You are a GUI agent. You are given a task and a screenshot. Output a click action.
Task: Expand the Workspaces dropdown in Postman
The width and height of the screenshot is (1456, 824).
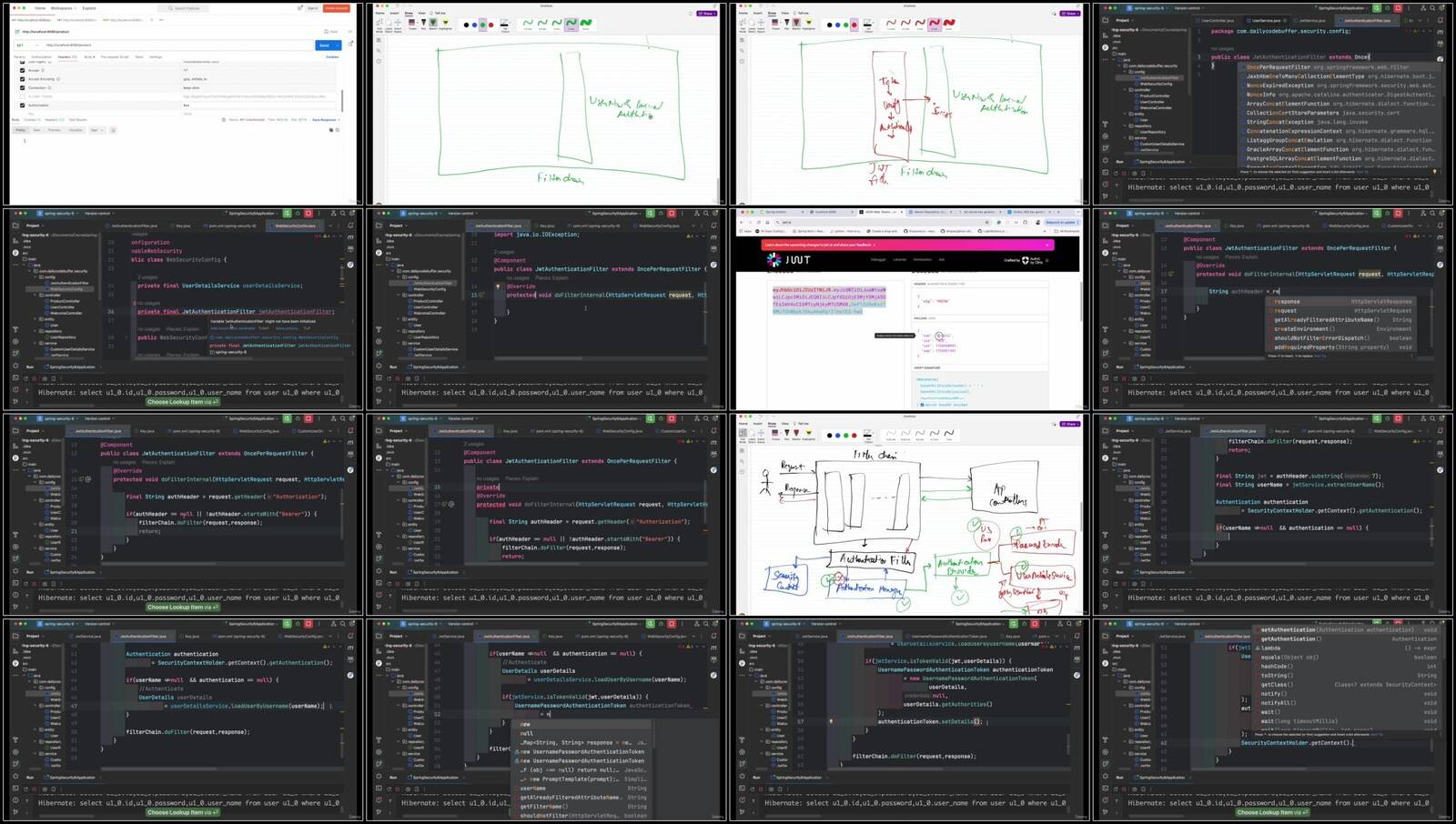62,8
